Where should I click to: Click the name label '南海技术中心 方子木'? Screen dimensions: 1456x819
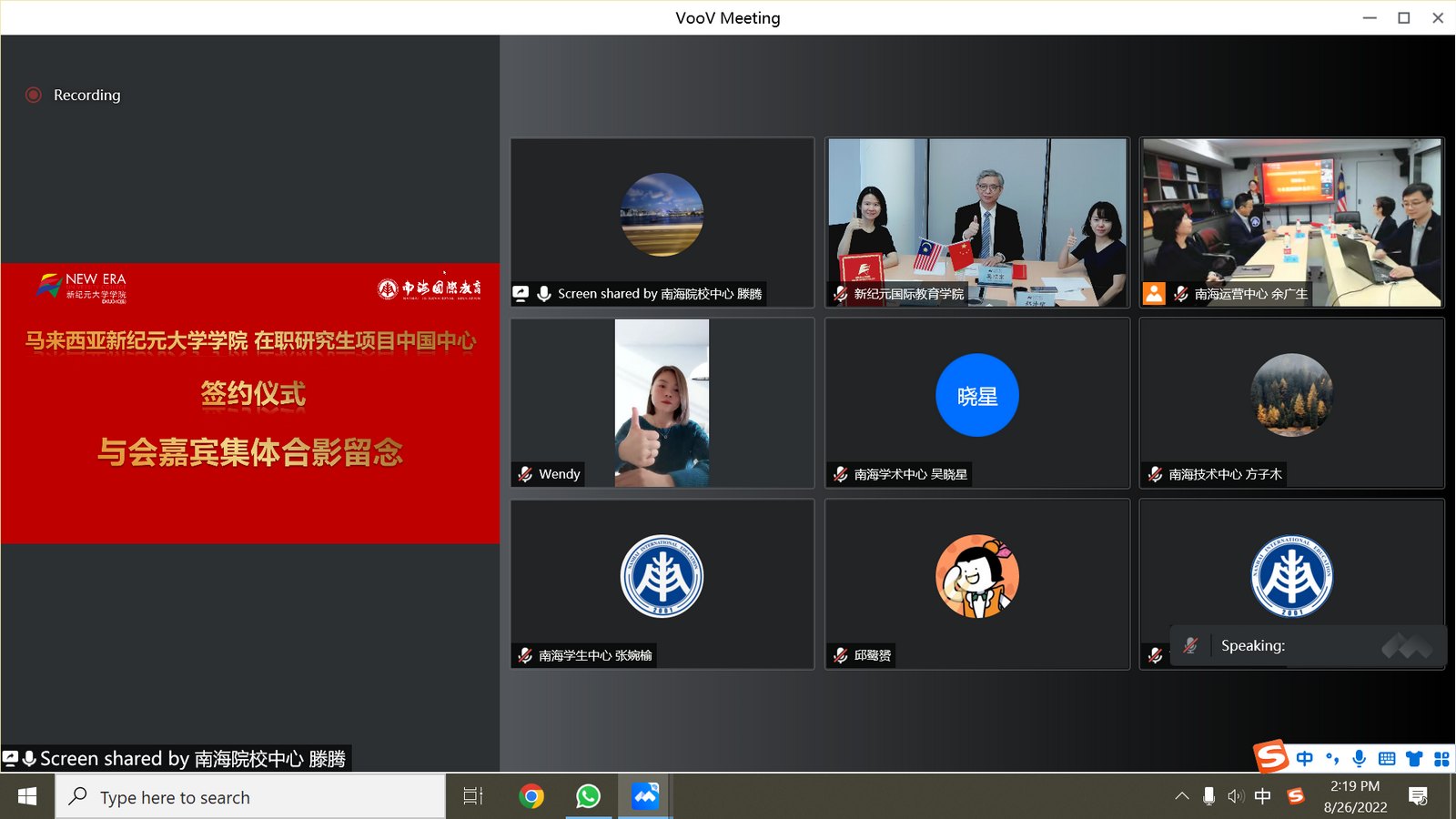click(x=1225, y=474)
